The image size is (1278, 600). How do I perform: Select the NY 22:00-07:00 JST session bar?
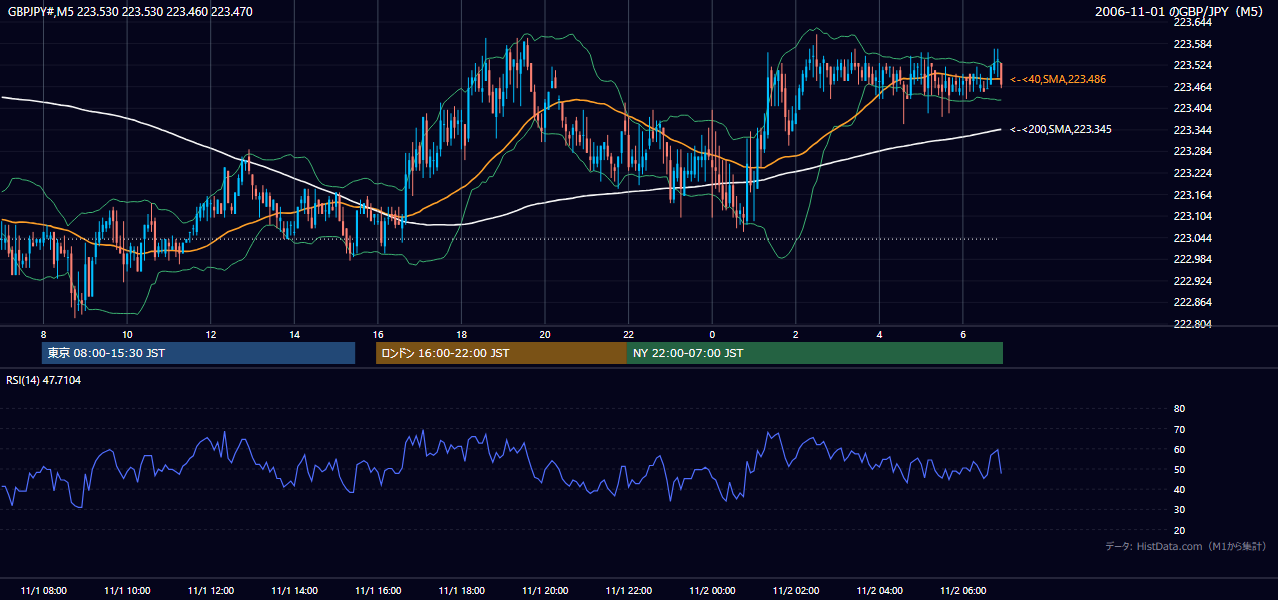tap(815, 353)
